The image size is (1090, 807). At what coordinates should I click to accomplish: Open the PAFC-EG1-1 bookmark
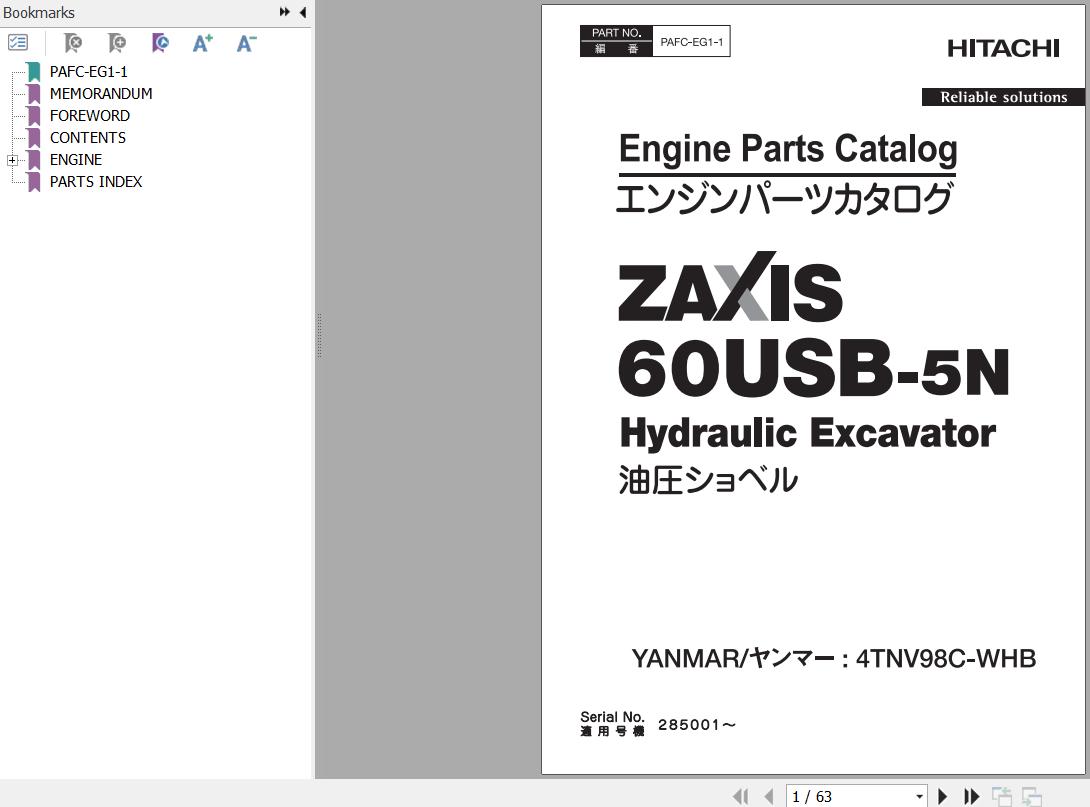pos(88,72)
